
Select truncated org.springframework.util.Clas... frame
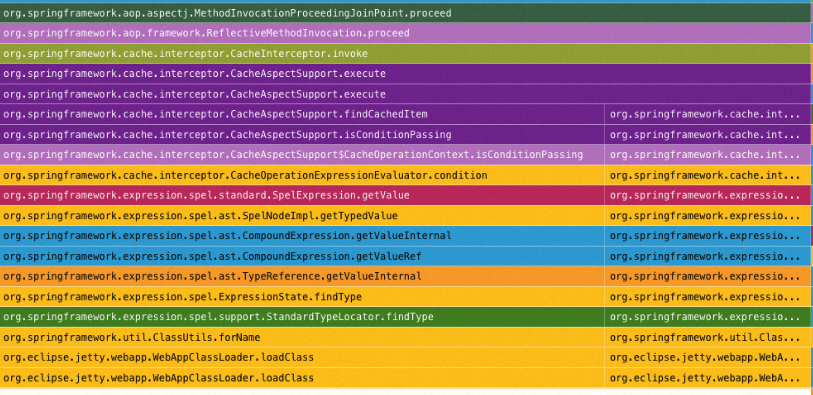pos(708,337)
